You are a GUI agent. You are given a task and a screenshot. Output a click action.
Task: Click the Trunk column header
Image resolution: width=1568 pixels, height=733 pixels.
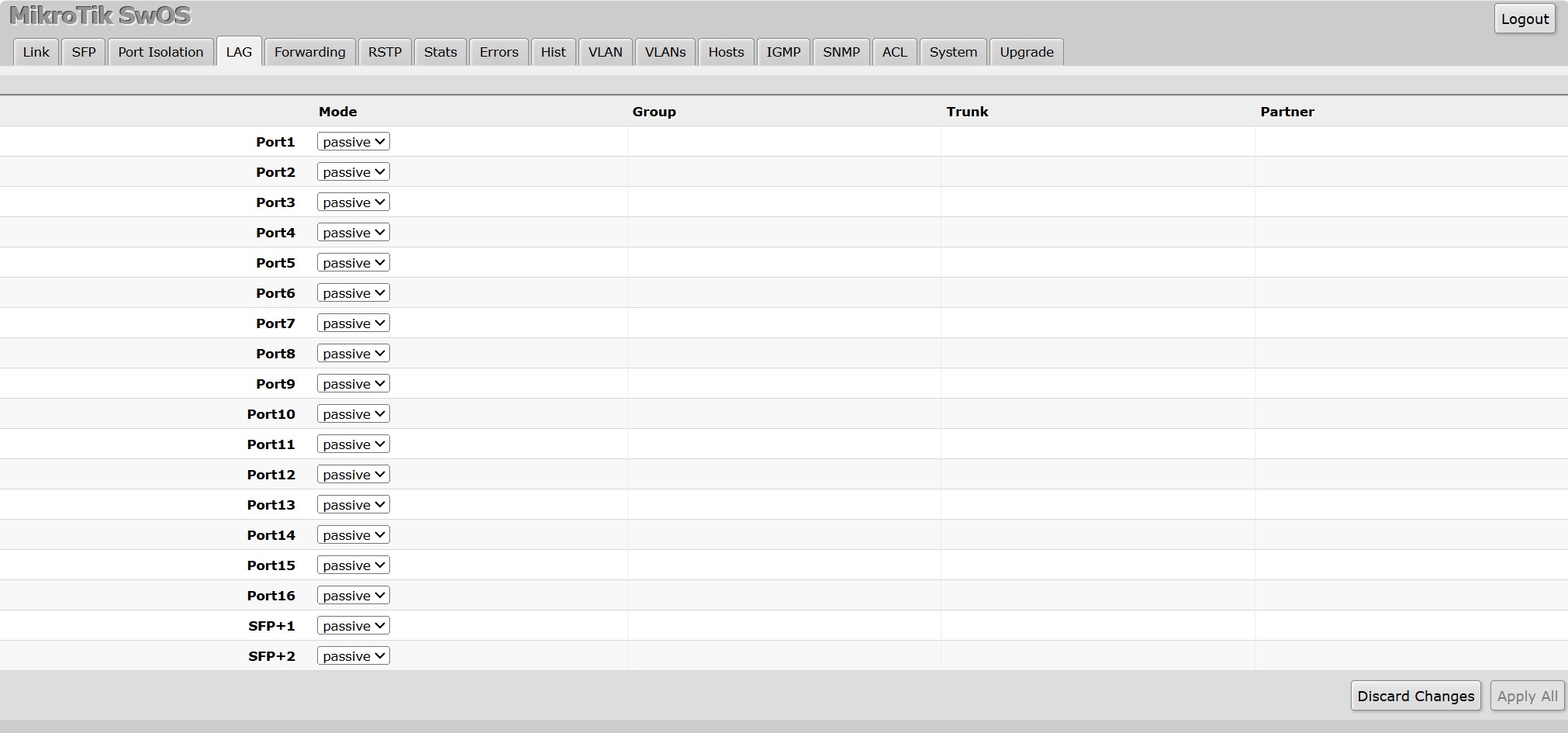point(968,112)
